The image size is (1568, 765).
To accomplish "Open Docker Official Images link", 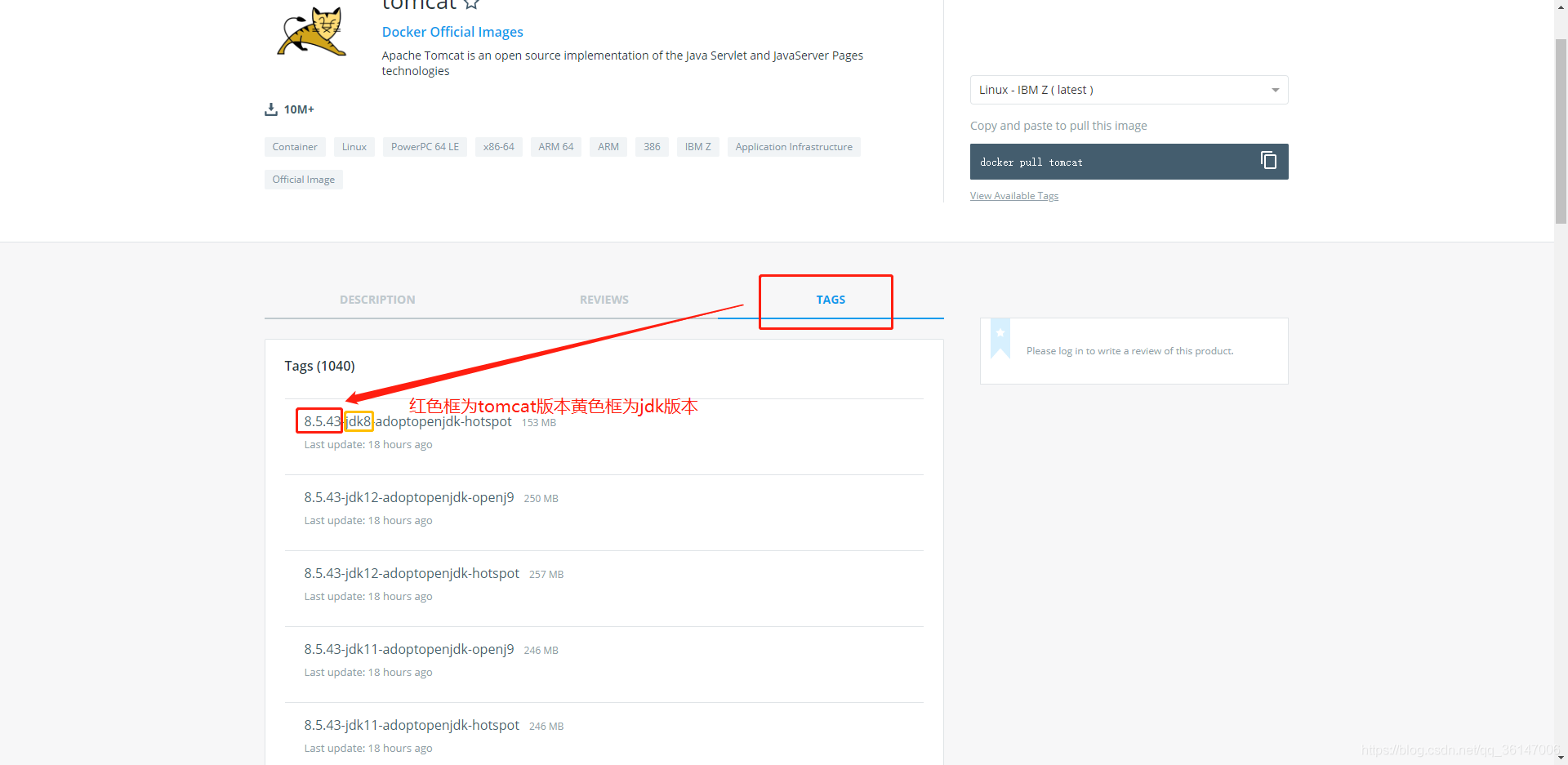I will tap(452, 32).
